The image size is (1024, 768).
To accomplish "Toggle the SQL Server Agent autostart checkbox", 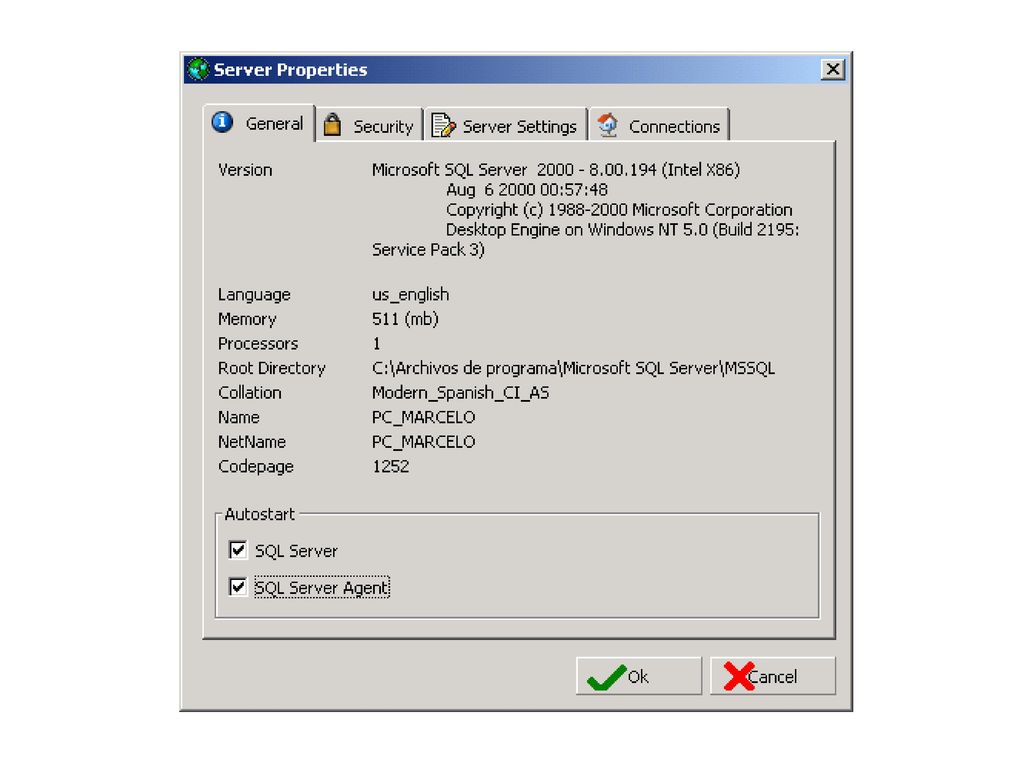I will point(238,586).
